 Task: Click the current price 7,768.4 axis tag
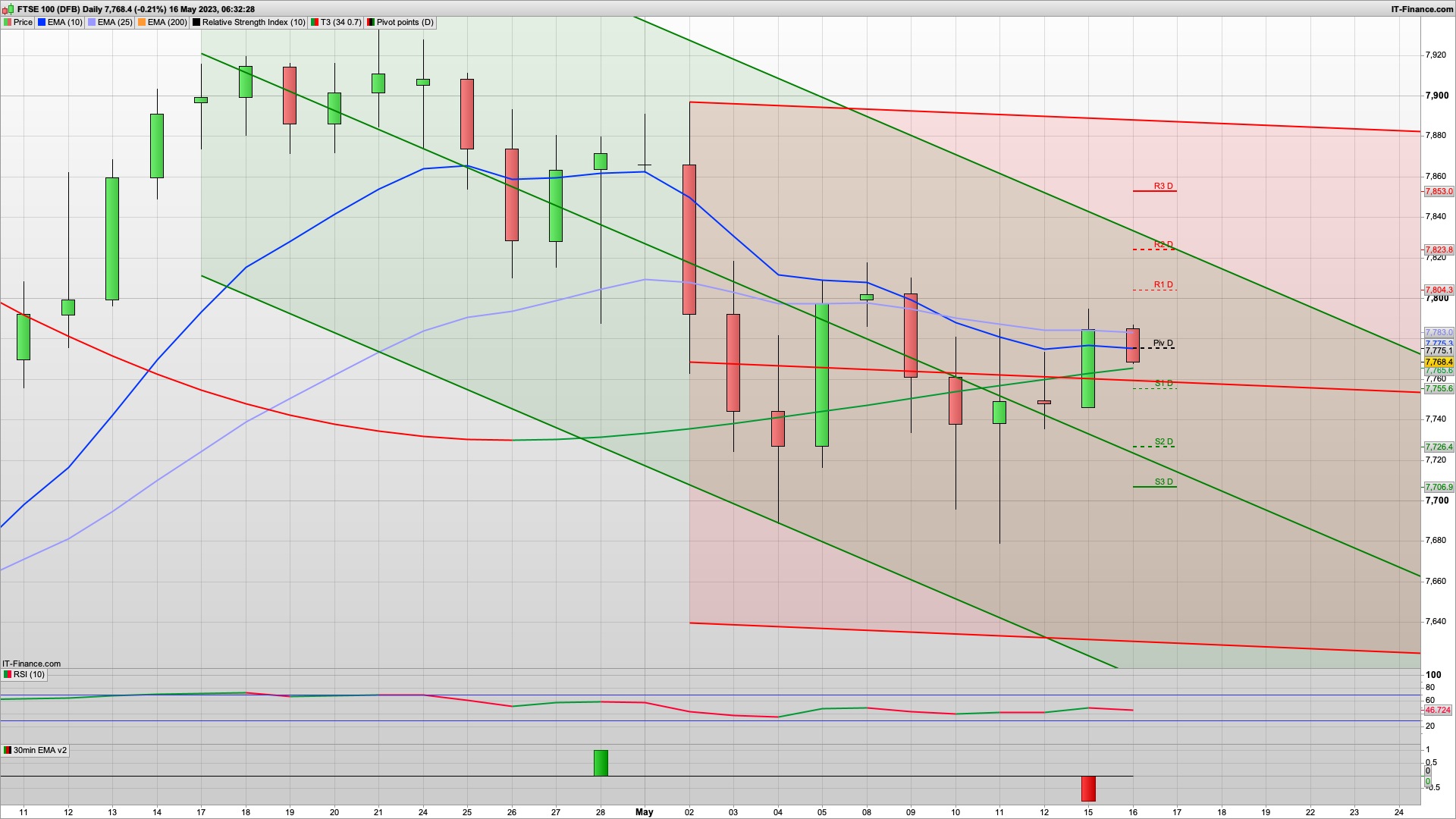point(1439,362)
